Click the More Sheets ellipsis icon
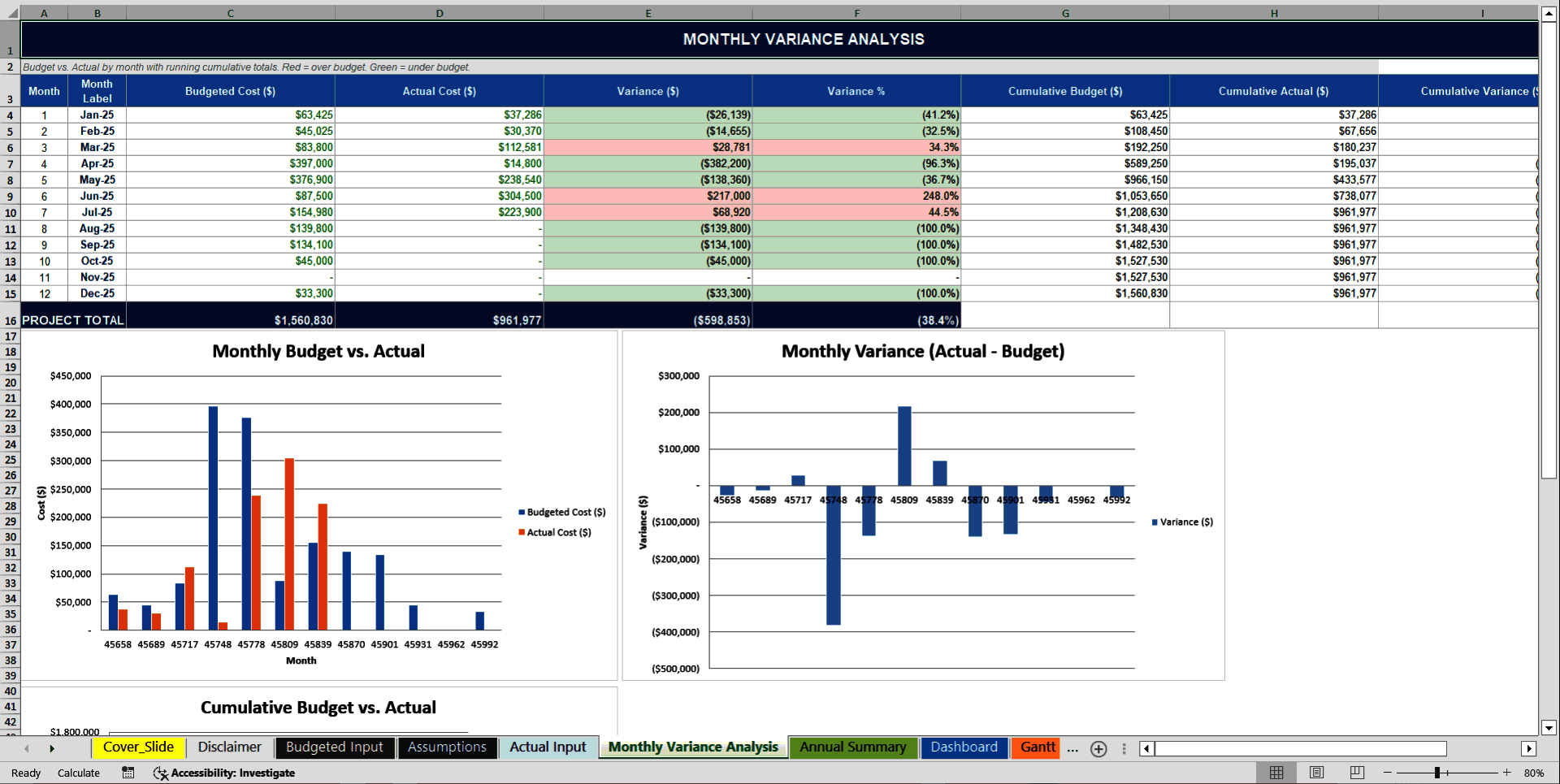This screenshot has width=1560, height=784. click(x=1072, y=748)
